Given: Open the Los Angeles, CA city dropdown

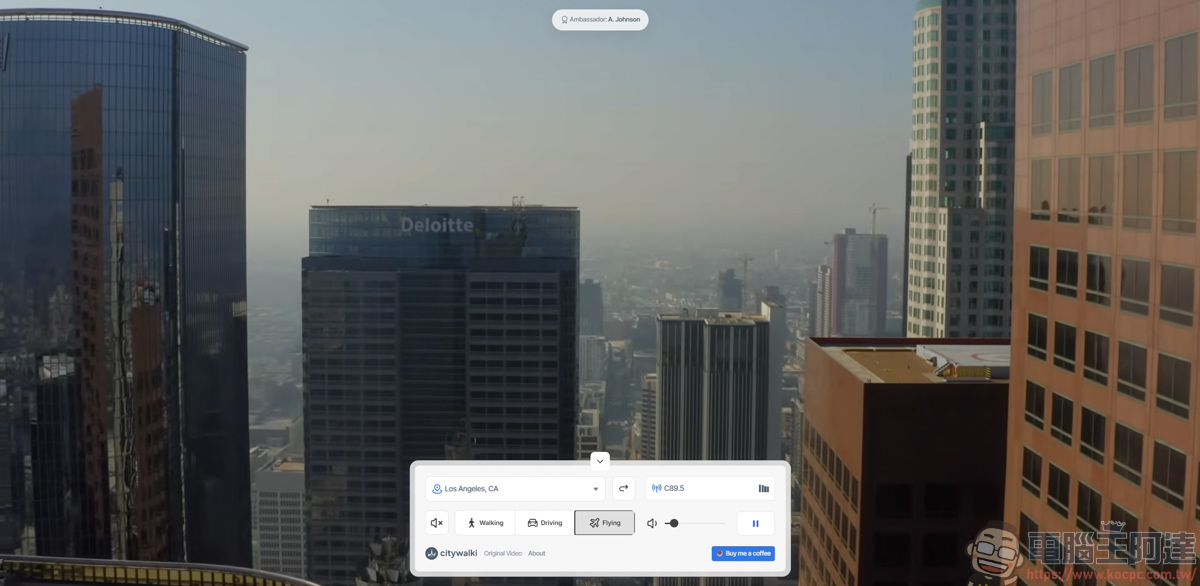Looking at the screenshot, I should (515, 489).
